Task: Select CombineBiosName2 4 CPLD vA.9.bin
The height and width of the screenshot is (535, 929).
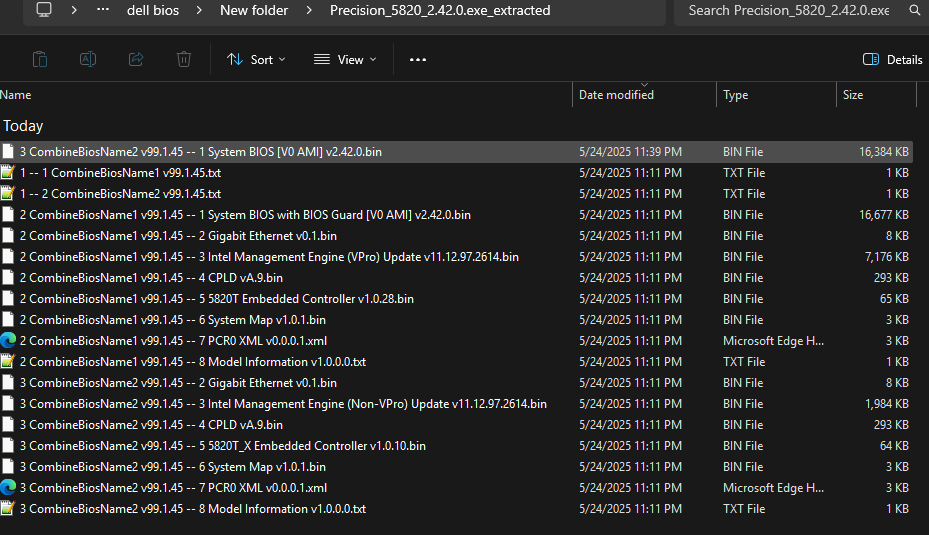Action: click(x=456, y=425)
